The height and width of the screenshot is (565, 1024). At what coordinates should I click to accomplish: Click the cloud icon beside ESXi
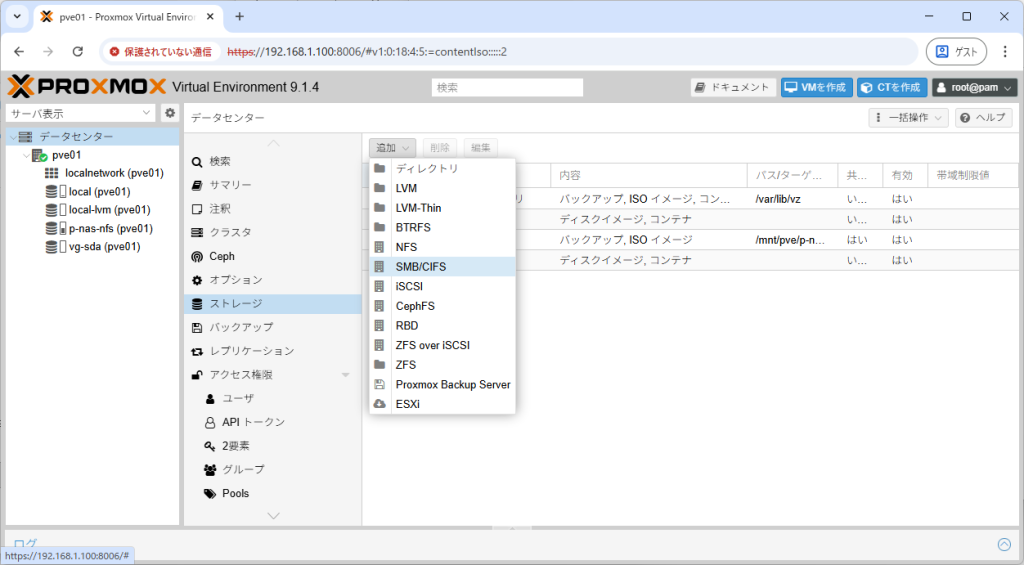click(379, 404)
